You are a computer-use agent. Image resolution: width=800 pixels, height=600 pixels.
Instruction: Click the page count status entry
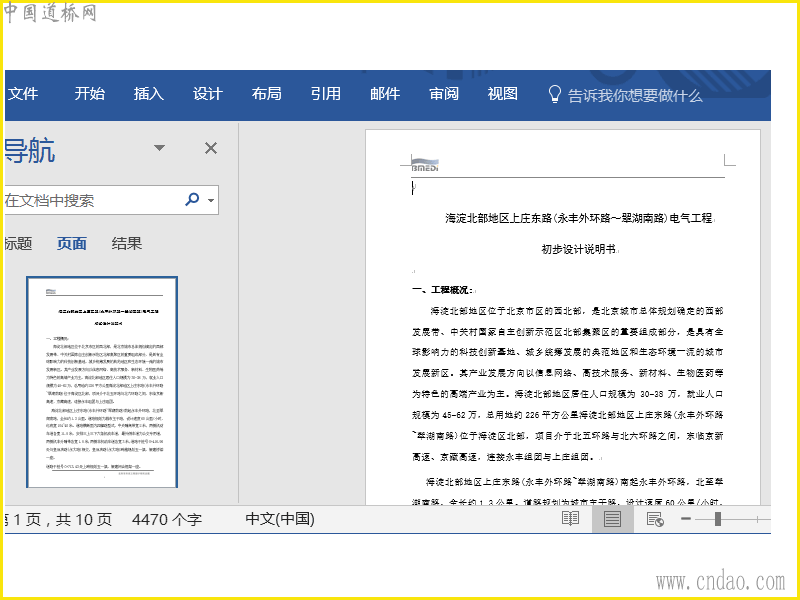(x=58, y=519)
